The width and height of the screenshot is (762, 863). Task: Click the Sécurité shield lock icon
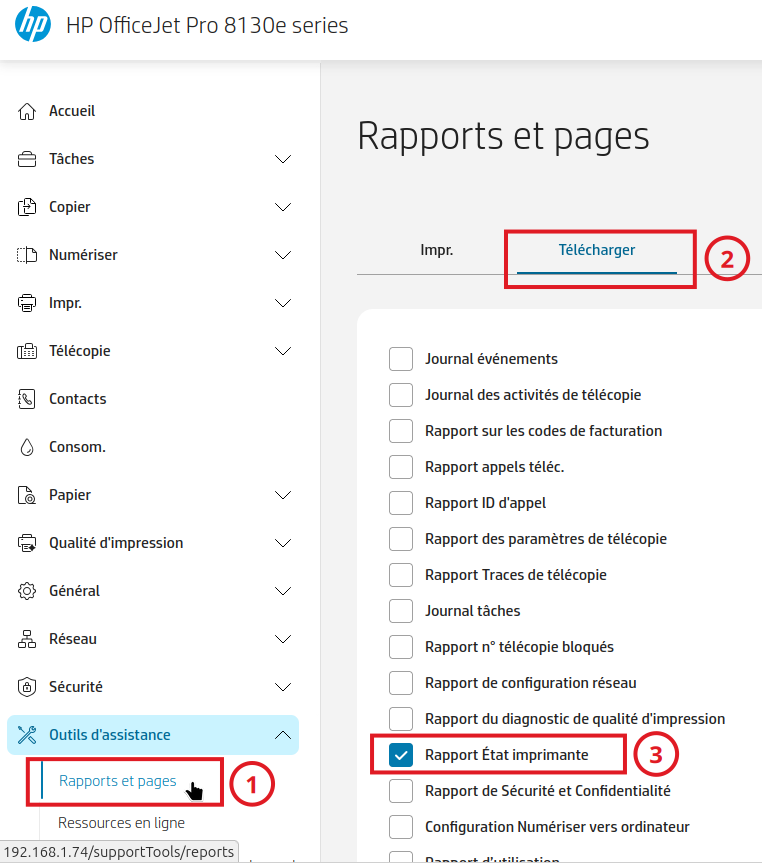coord(28,687)
